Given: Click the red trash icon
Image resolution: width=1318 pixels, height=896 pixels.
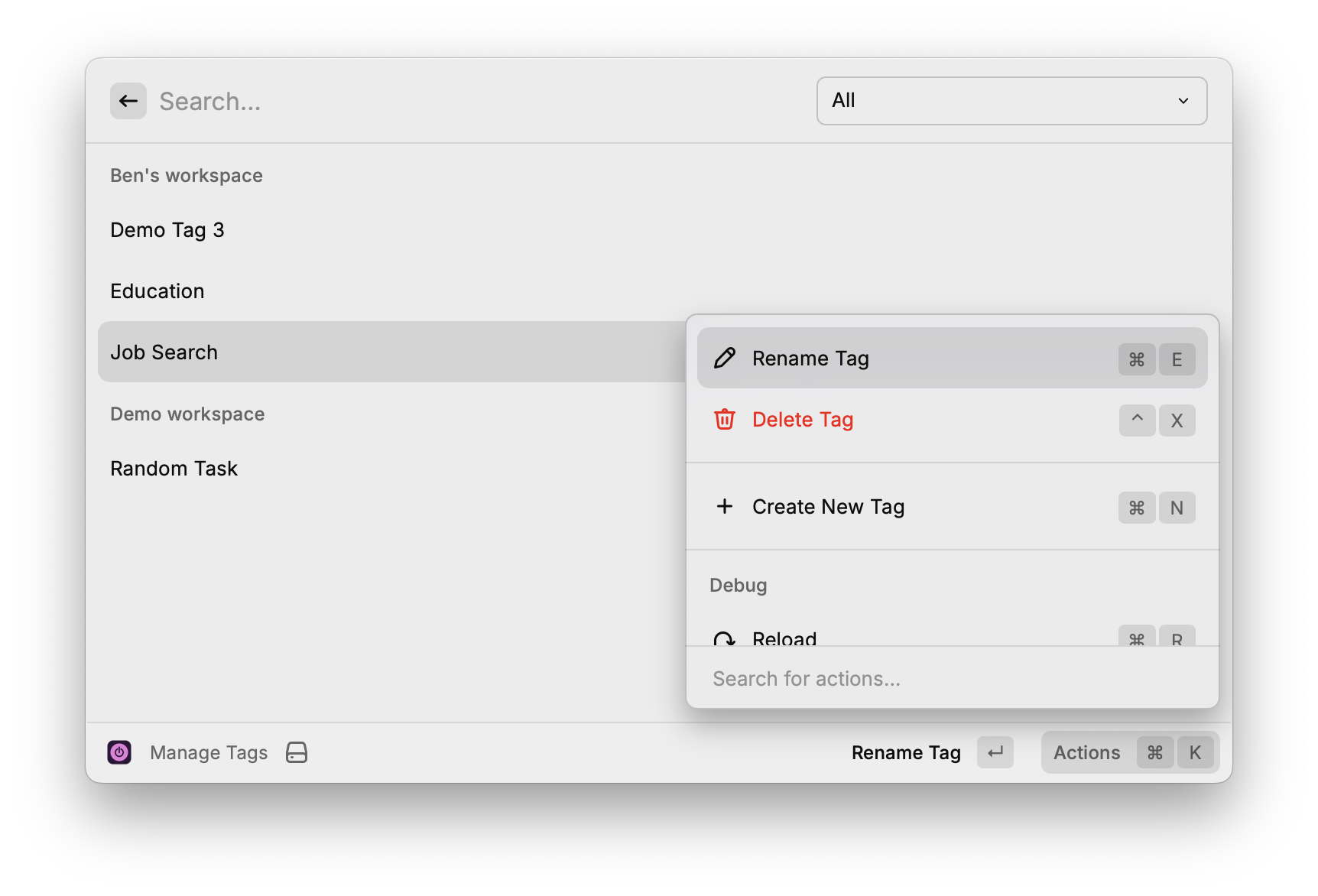Looking at the screenshot, I should click(724, 419).
